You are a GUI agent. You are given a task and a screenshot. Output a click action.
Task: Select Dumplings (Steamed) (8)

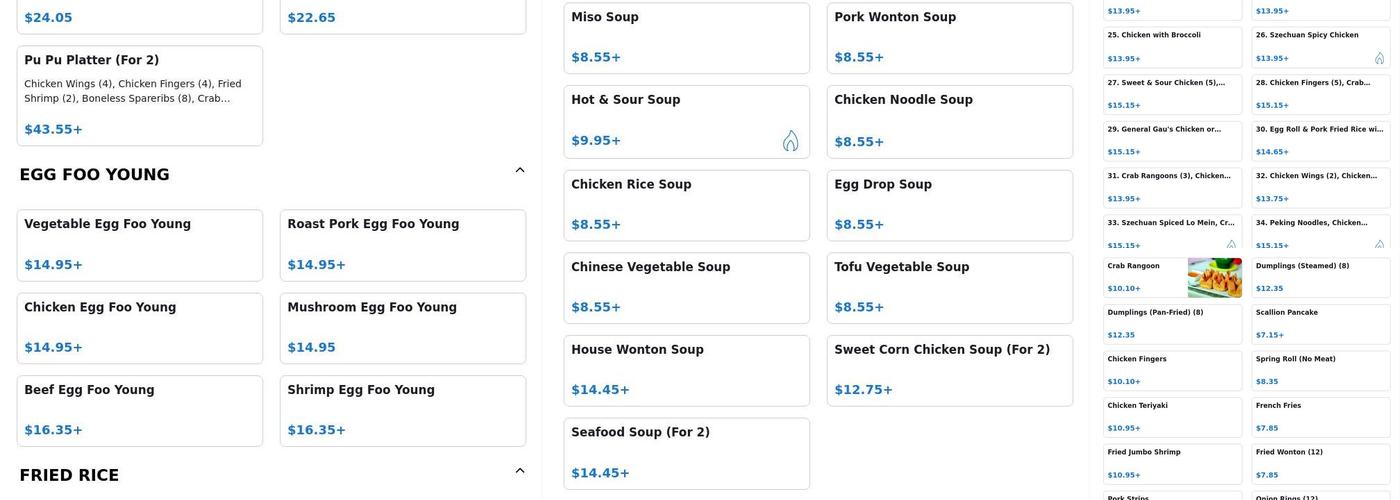click(1320, 277)
